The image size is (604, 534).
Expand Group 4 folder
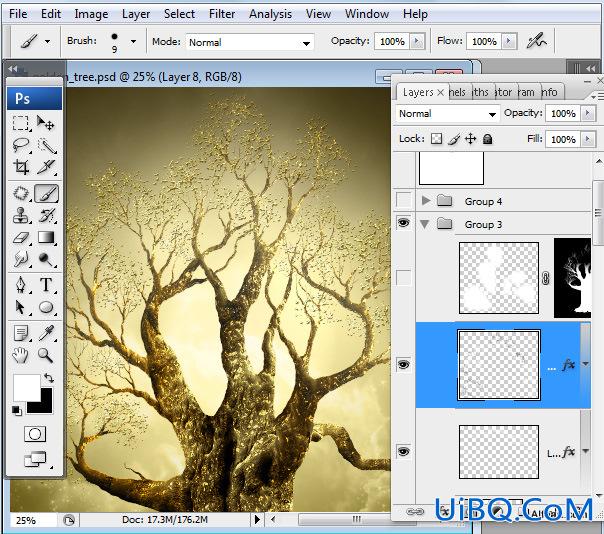(x=426, y=200)
